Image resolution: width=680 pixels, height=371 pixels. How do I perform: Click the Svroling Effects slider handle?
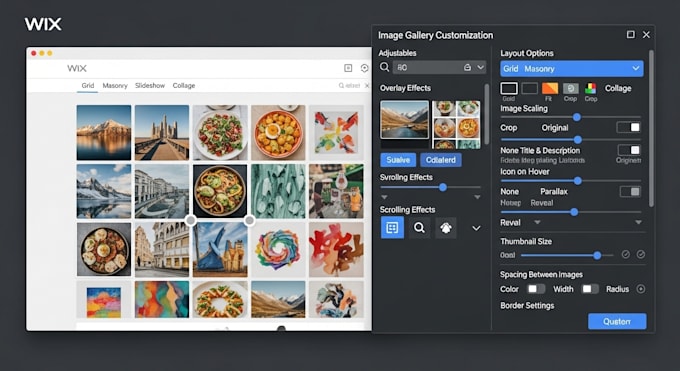(443, 187)
